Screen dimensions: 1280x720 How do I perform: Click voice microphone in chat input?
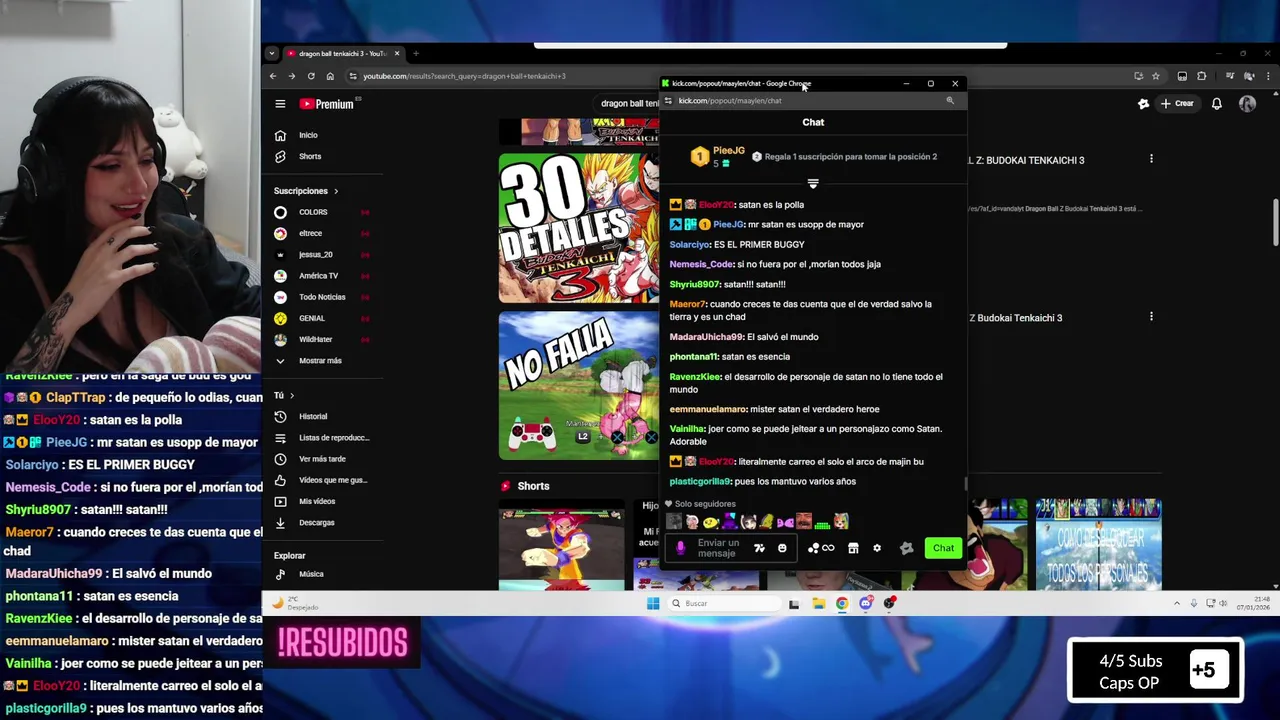click(680, 548)
